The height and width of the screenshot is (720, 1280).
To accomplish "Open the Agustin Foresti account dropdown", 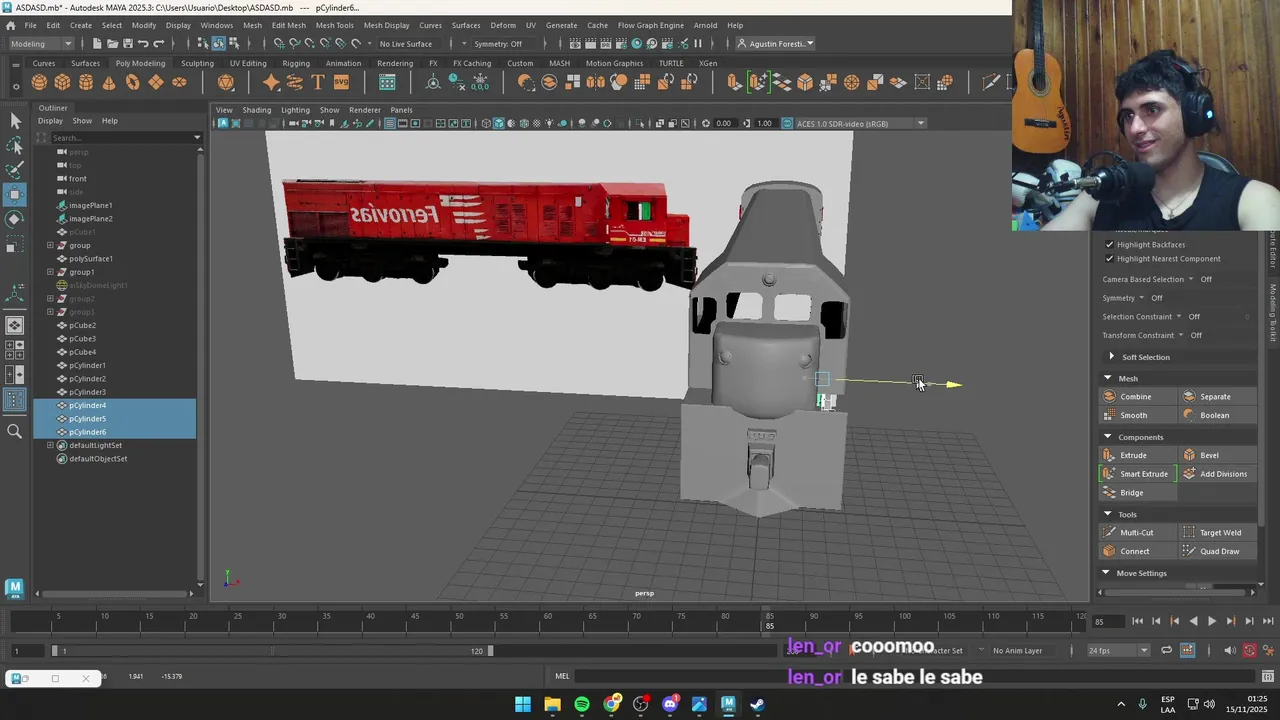I will pyautogui.click(x=776, y=43).
